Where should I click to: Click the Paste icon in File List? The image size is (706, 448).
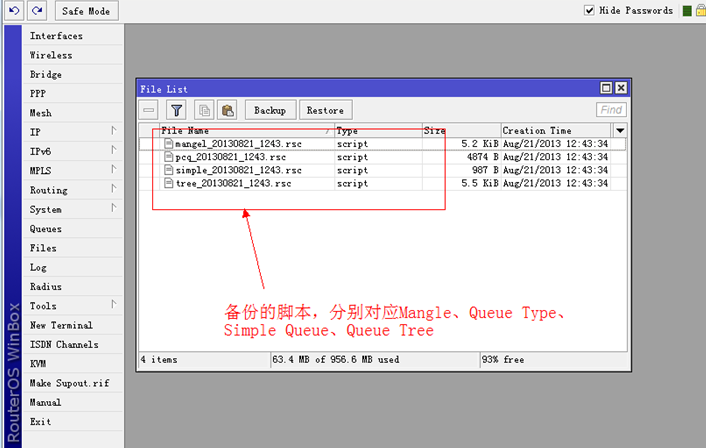tap(227, 110)
